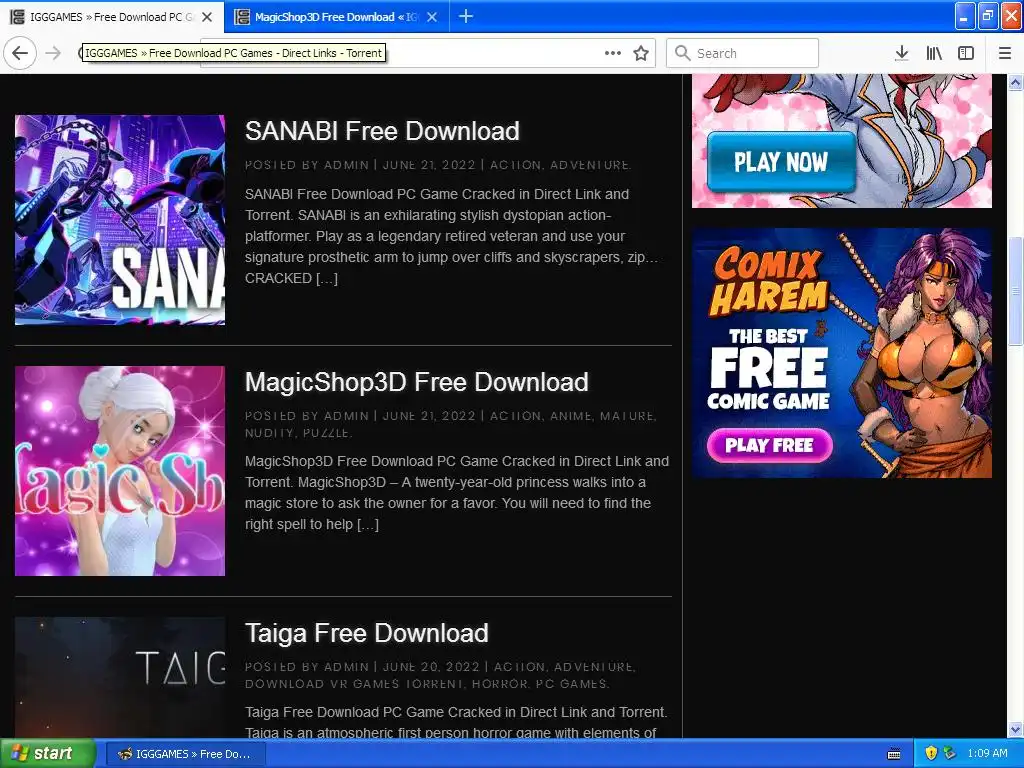Open page actions three-dot menu

pos(612,53)
